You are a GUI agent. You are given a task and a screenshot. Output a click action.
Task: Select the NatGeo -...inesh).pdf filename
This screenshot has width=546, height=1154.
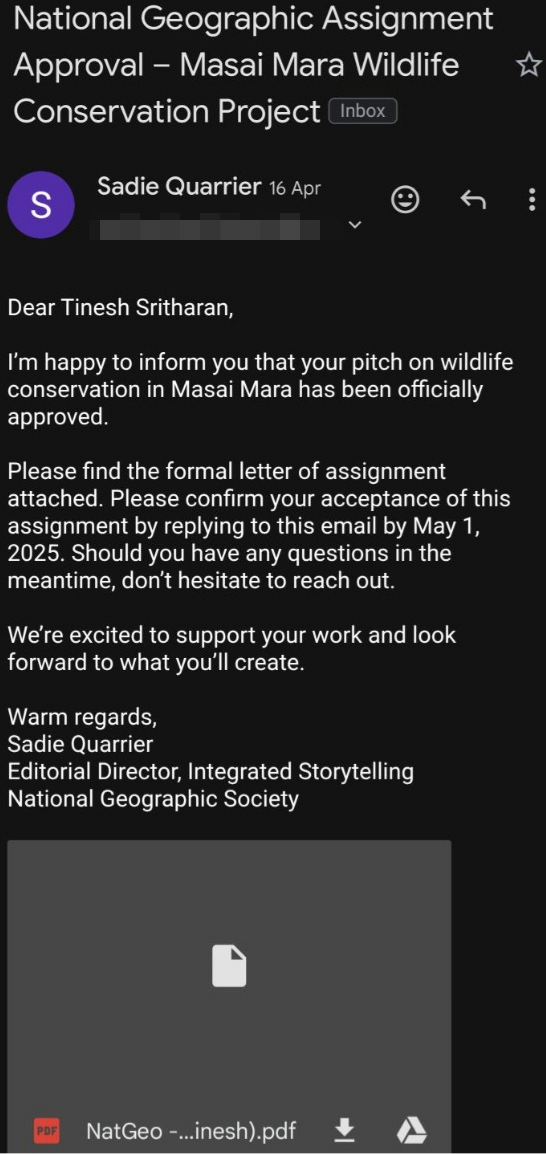click(191, 1130)
